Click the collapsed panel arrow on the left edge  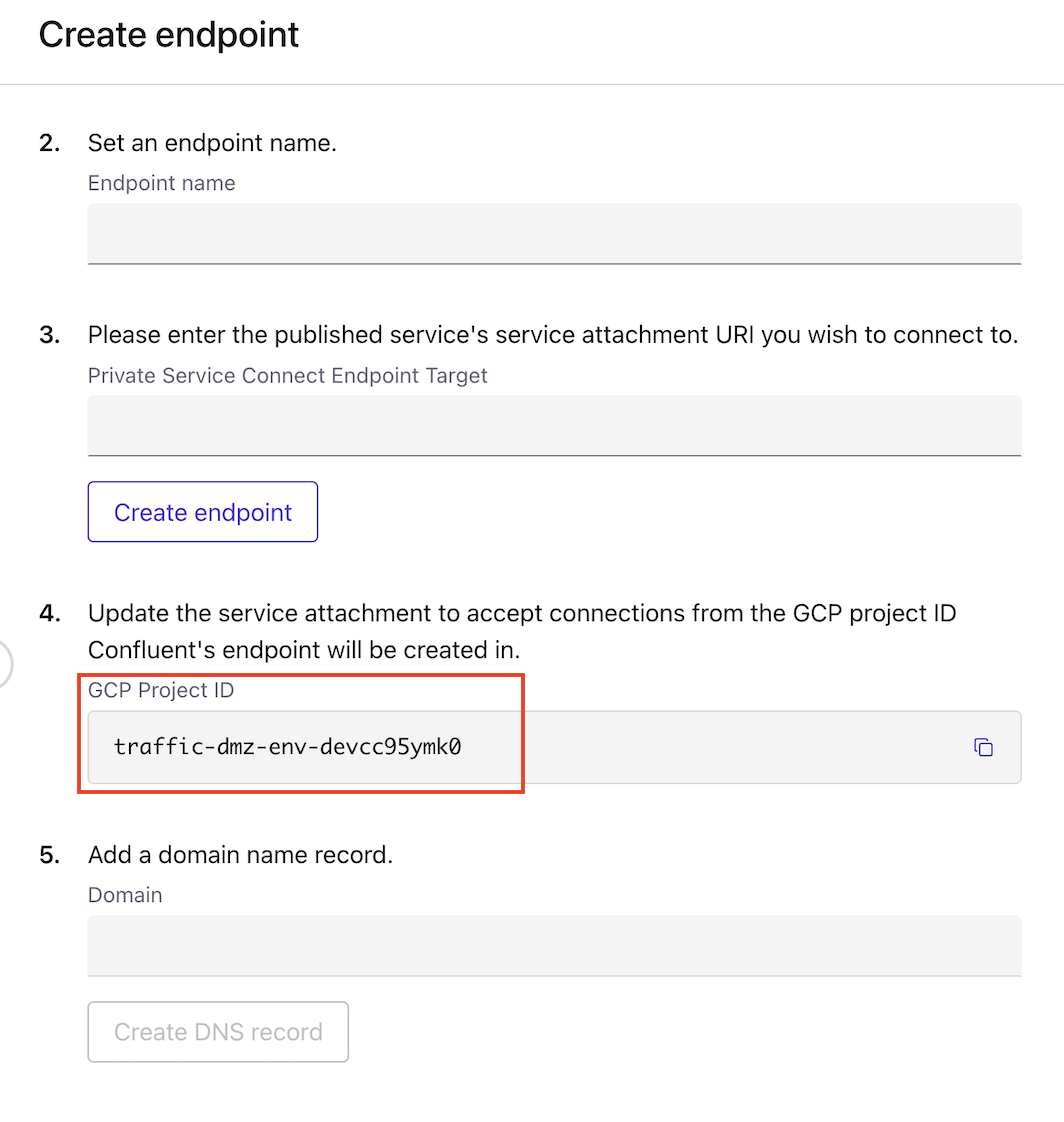pos(4,663)
